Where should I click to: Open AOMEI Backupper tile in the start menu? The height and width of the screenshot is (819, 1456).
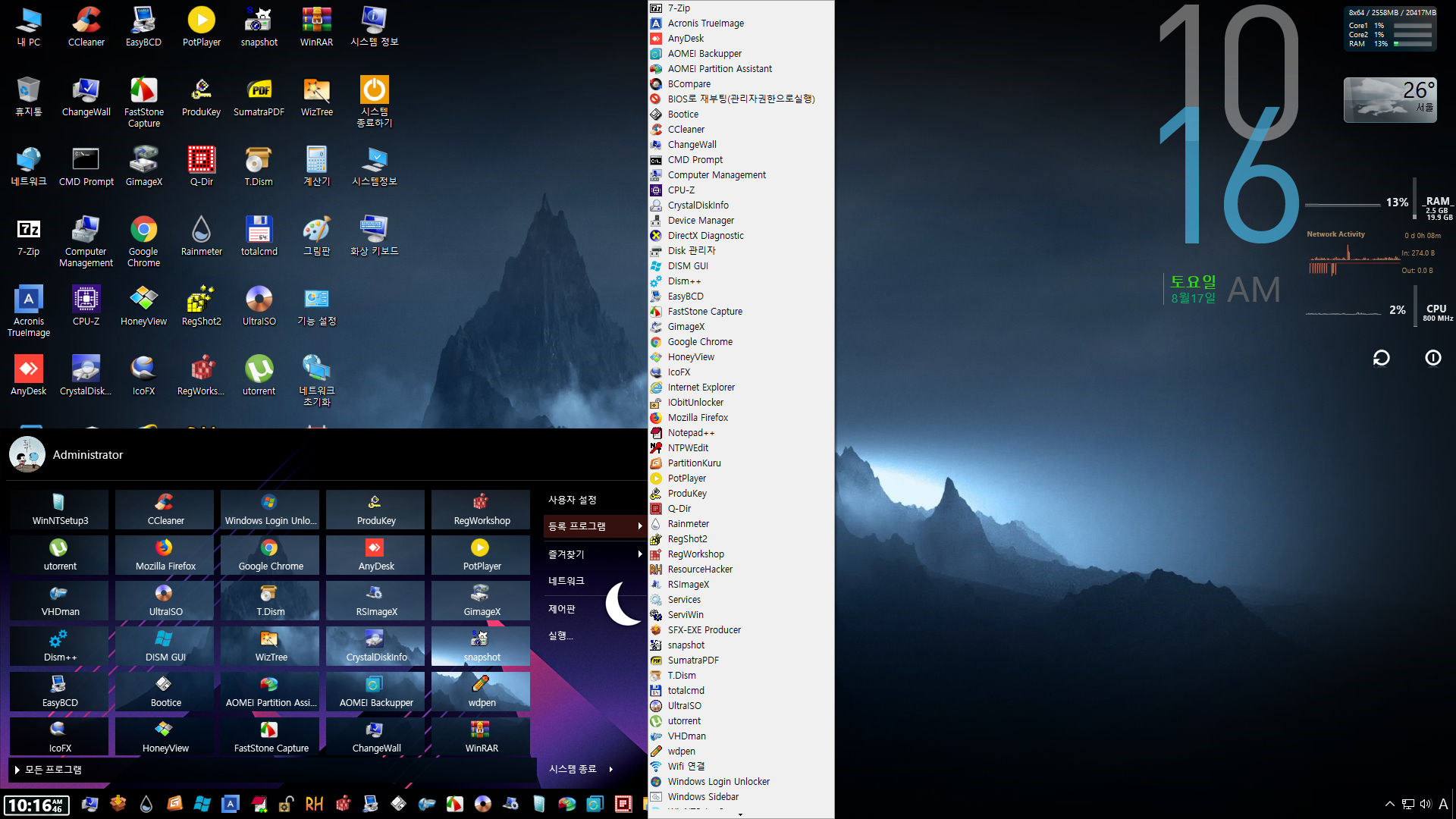coord(376,692)
